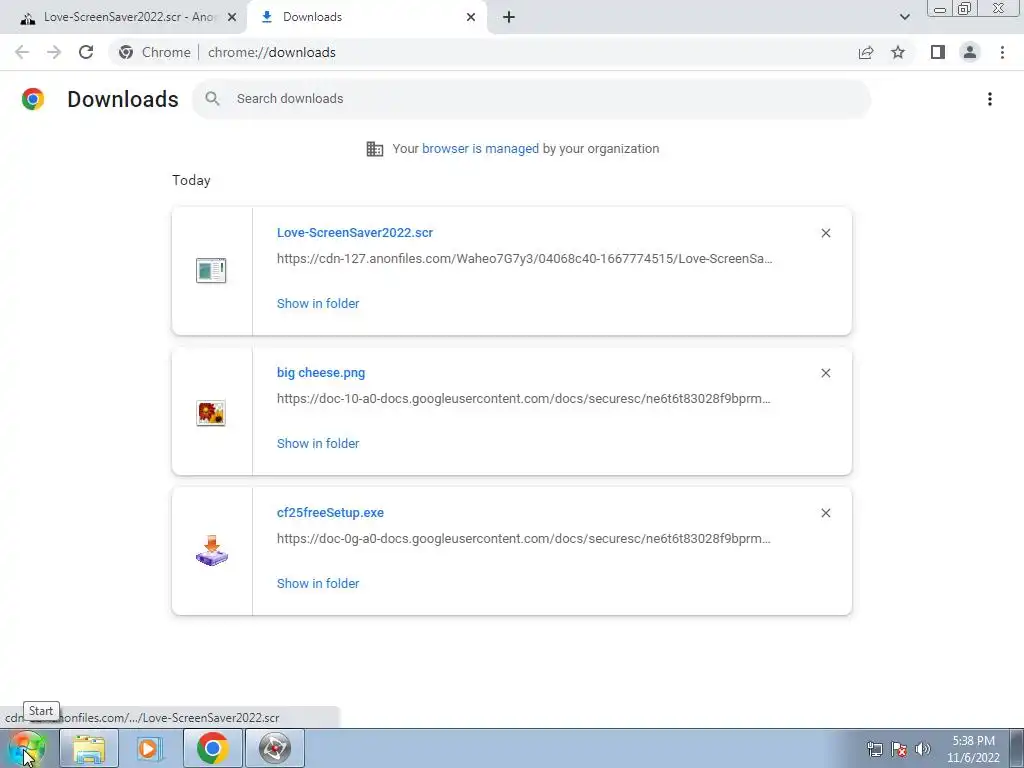Click the Chrome logo next to Downloads title

point(33,99)
